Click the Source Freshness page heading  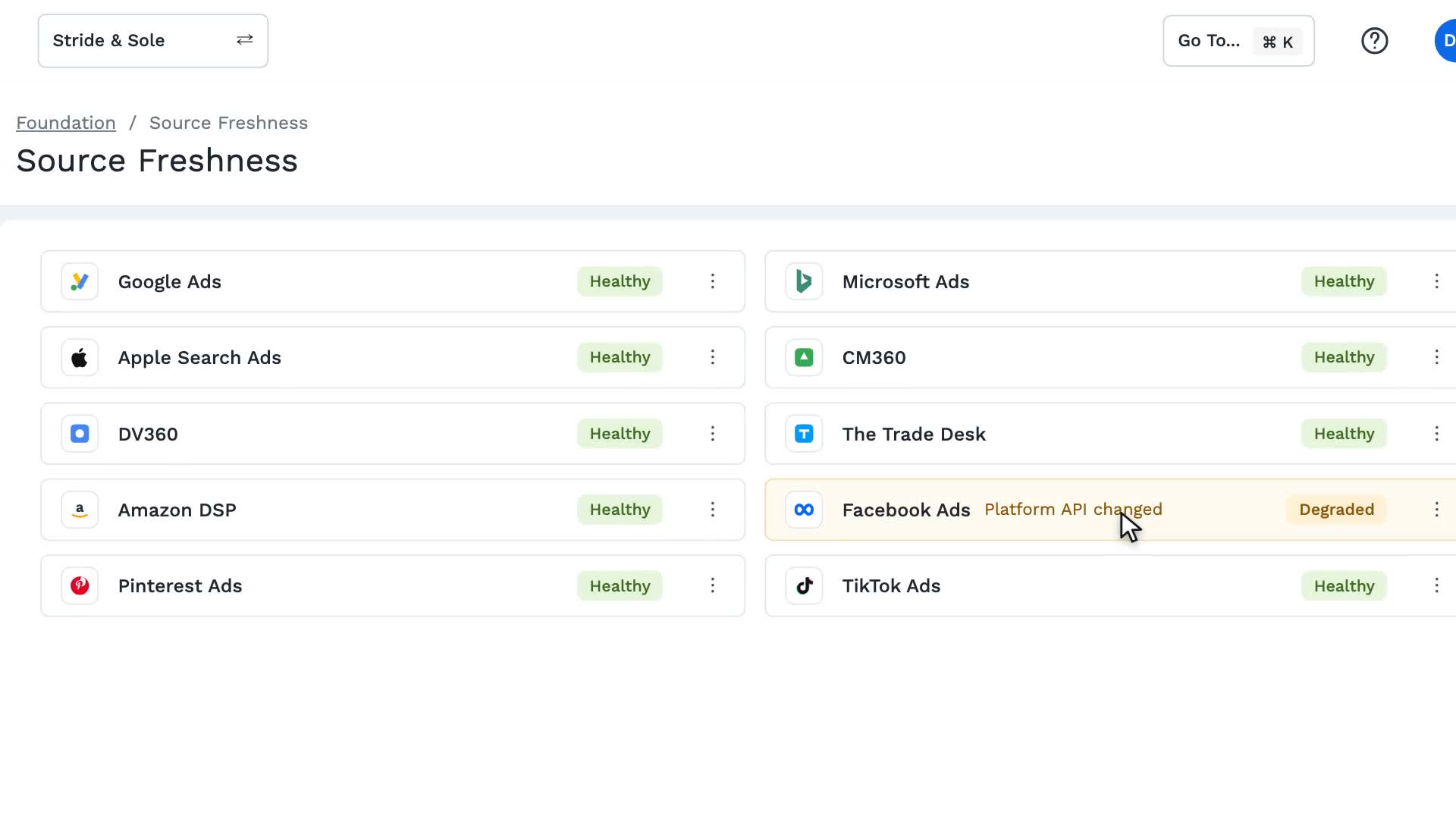tap(157, 161)
